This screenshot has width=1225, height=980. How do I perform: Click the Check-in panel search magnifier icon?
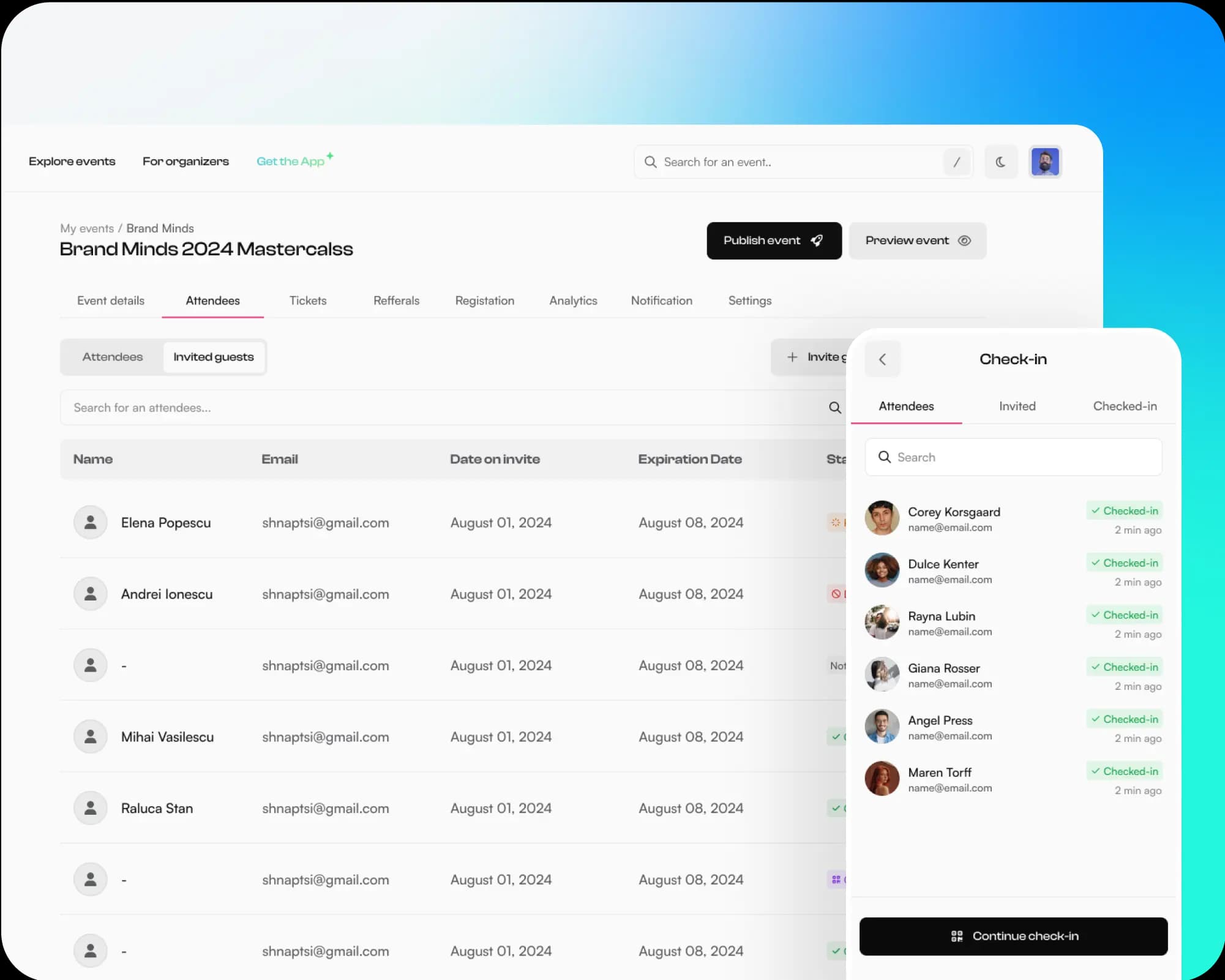pos(884,457)
